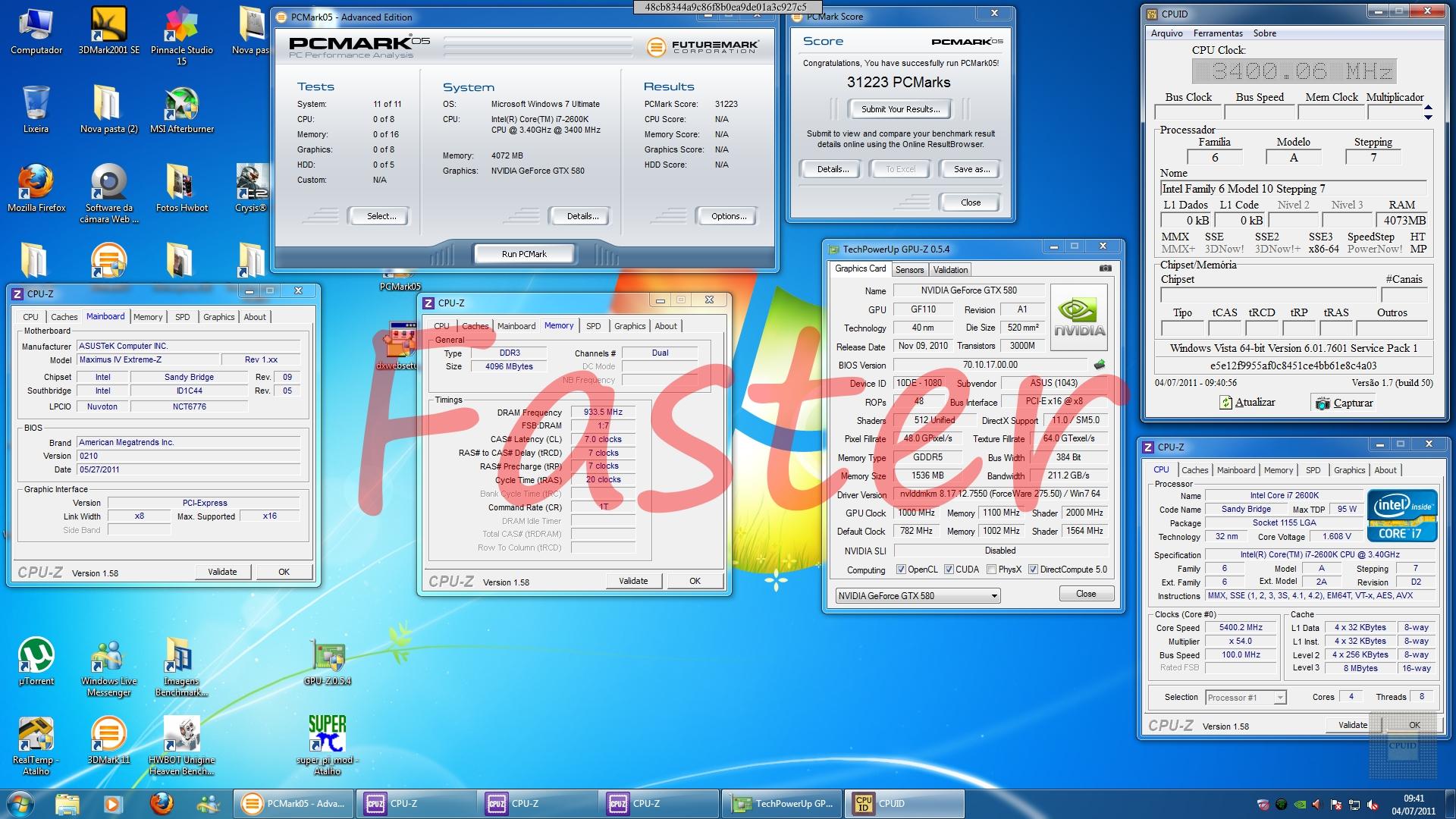Screen dimensions: 1456x819
Task: Open Mozilla Firefox desktop shortcut
Action: tap(36, 188)
